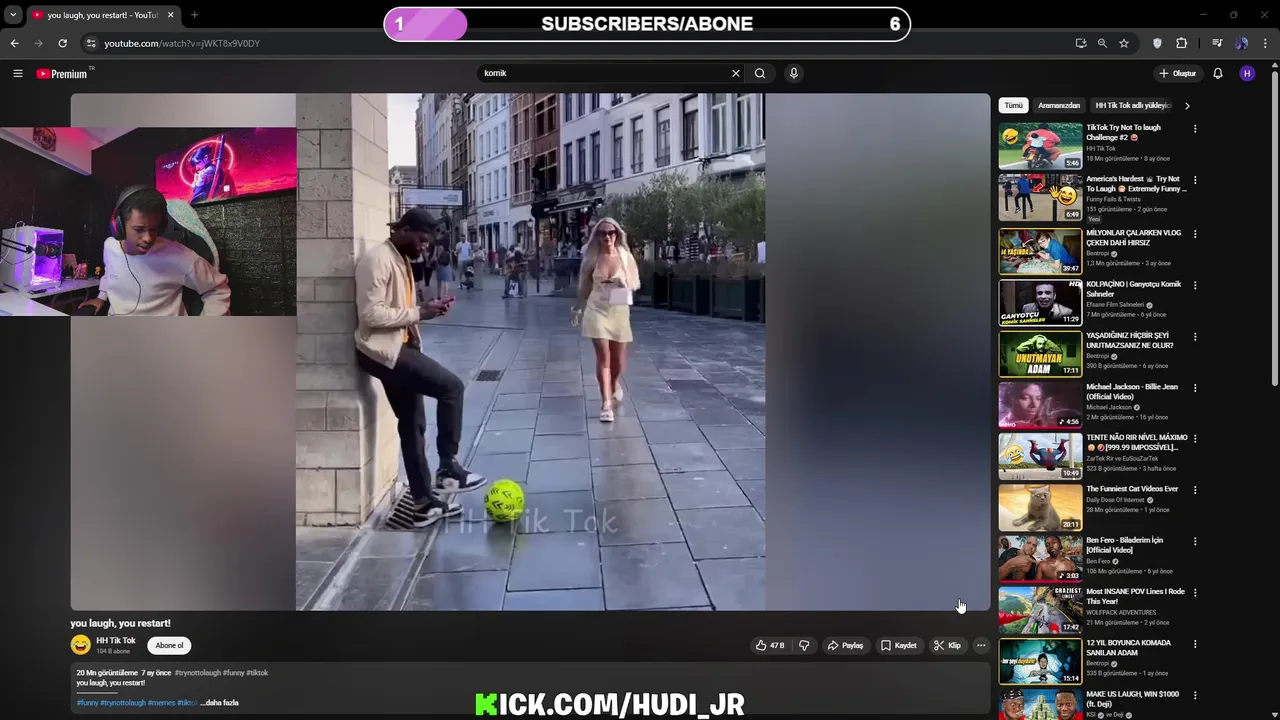Open 'MİLYONLAR ÇALARKEN VLOG ÇEKEN DAHİ HIRSIZ' video
The width and height of the screenshot is (1280, 720).
(1040, 250)
